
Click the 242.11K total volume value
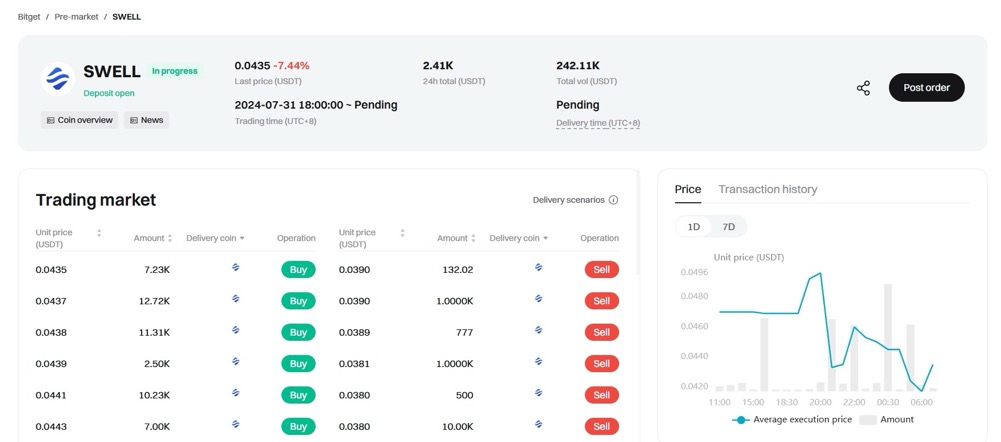coord(578,65)
